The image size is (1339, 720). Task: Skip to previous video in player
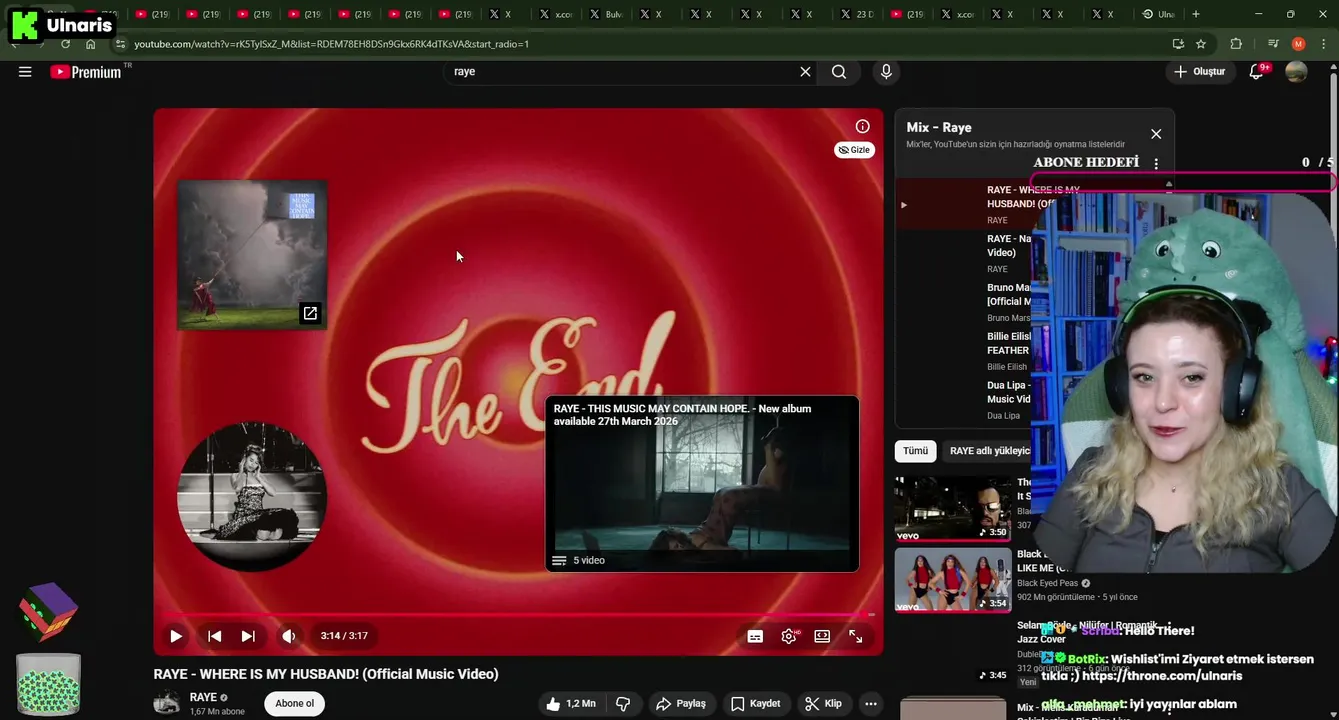(x=214, y=636)
